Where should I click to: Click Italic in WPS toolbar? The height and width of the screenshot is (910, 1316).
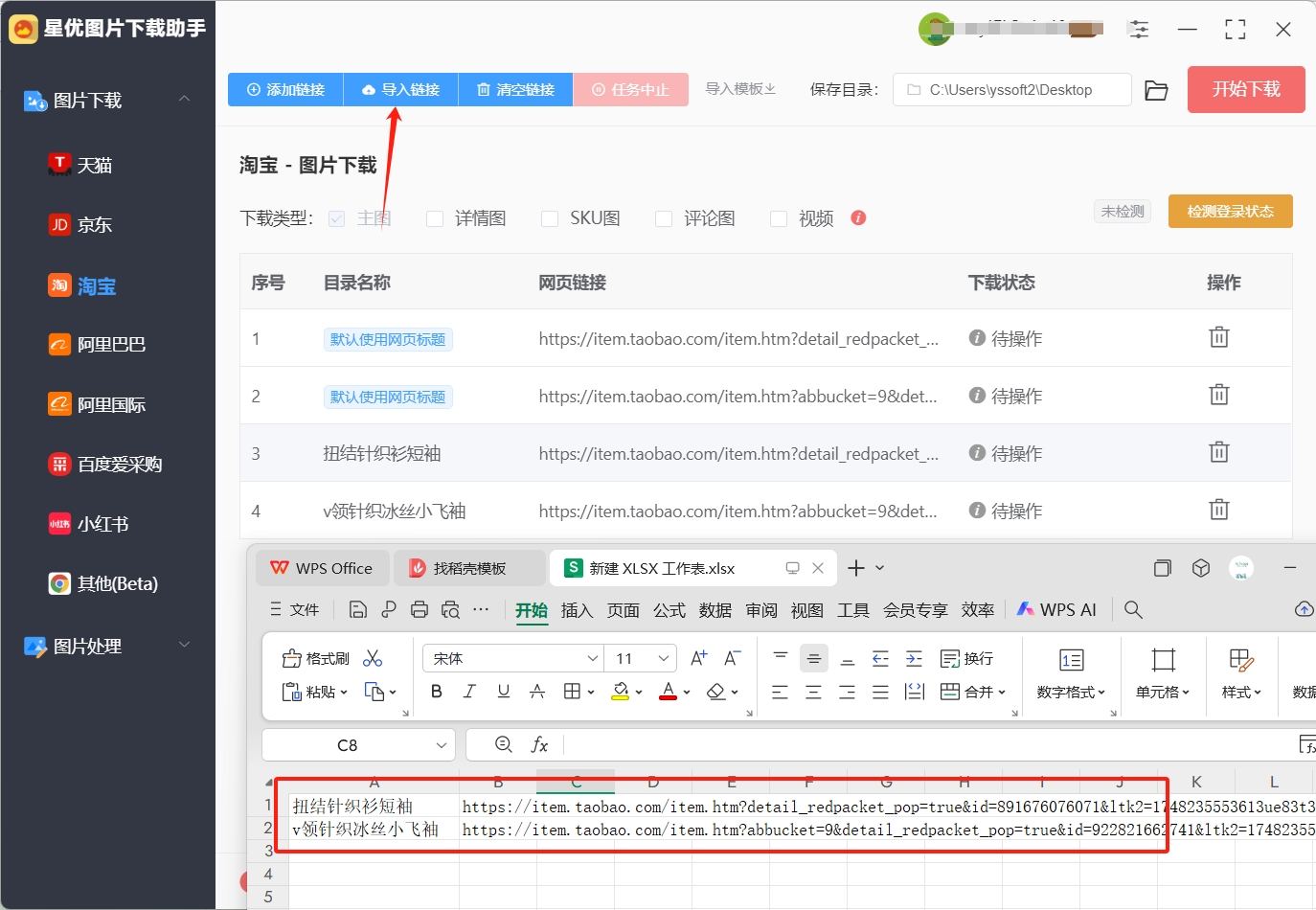pos(469,692)
